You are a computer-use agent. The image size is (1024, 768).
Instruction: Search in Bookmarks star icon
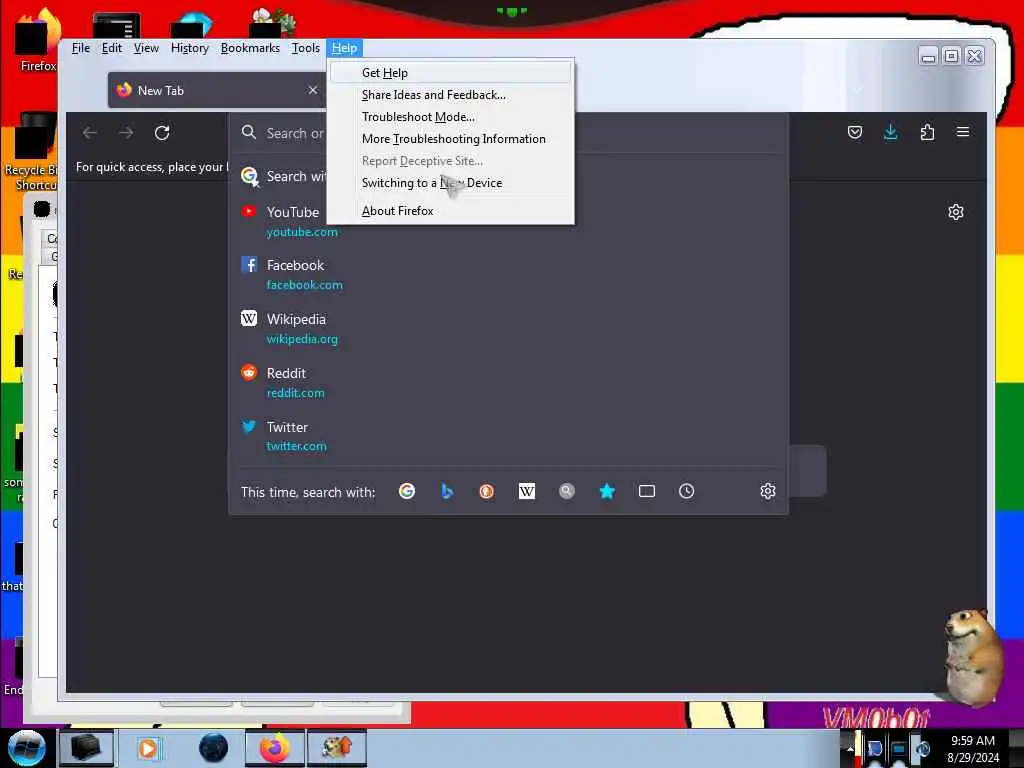click(x=607, y=491)
